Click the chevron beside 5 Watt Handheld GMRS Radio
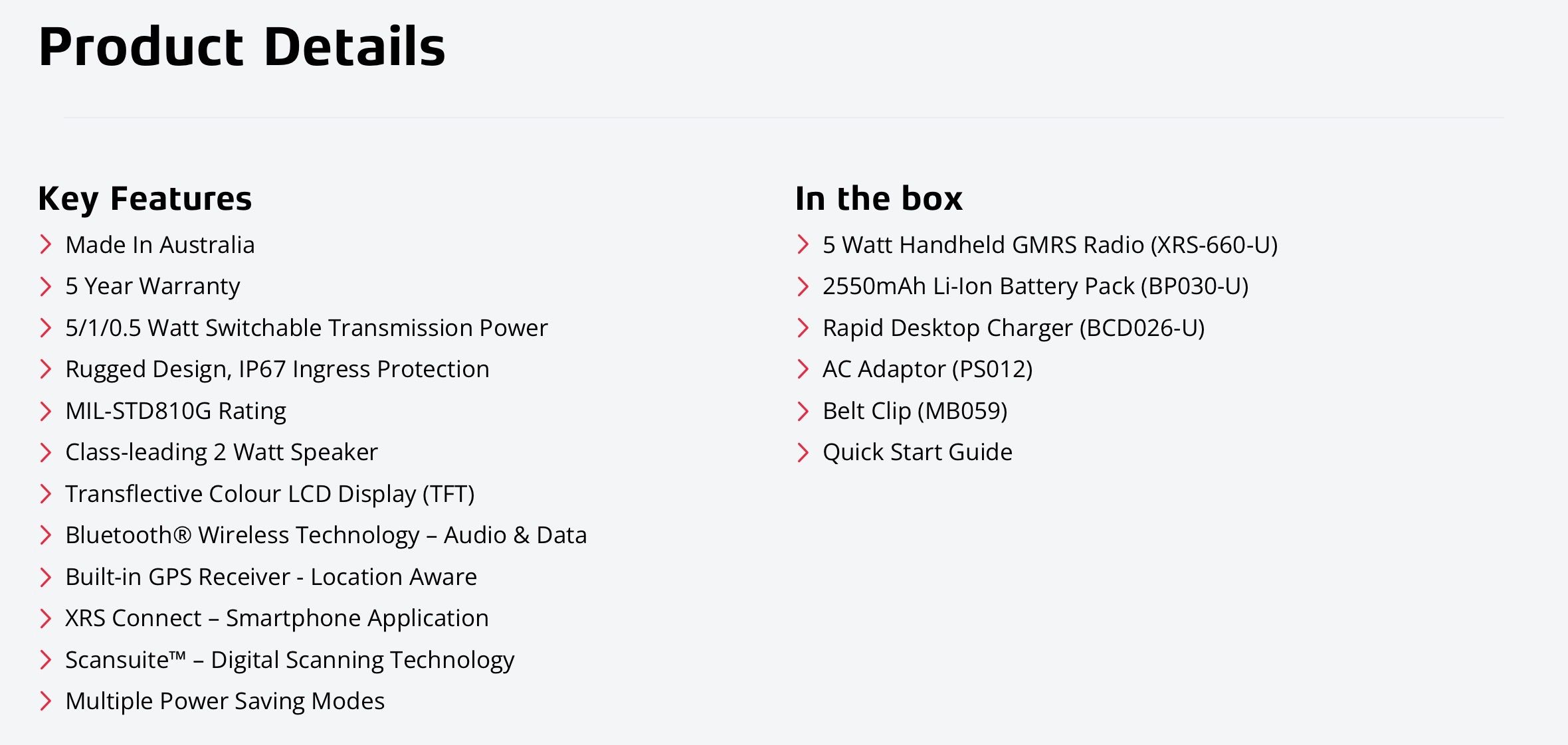The width and height of the screenshot is (1568, 745). (803, 244)
